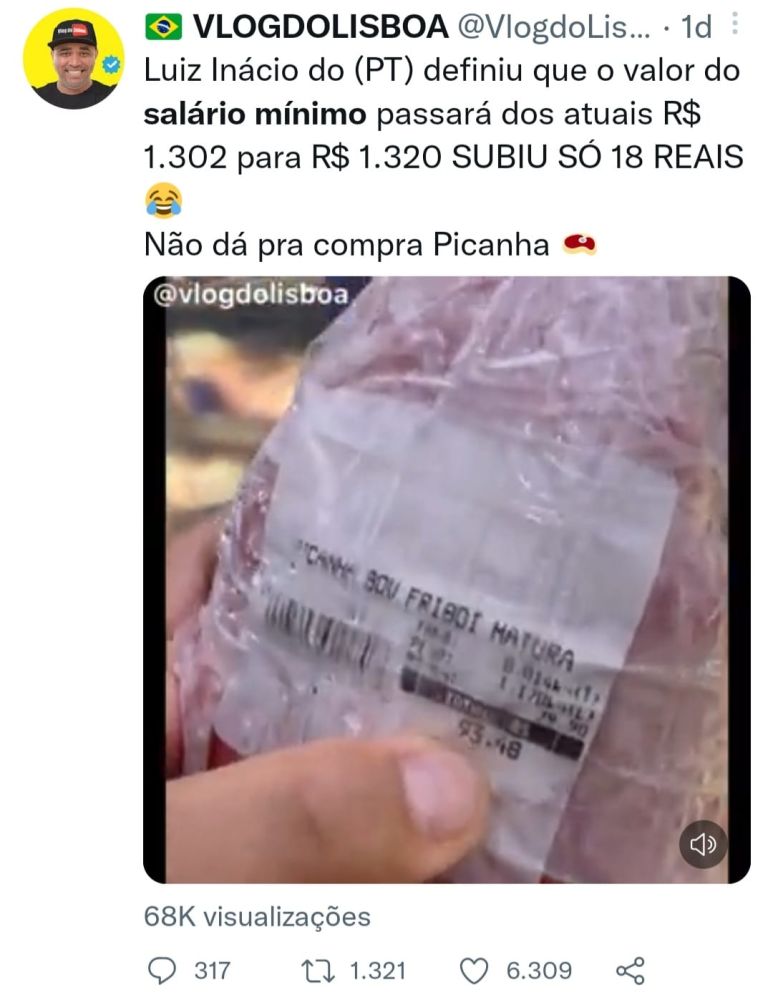Click the @vlogdolisboa video watermark

tap(251, 295)
